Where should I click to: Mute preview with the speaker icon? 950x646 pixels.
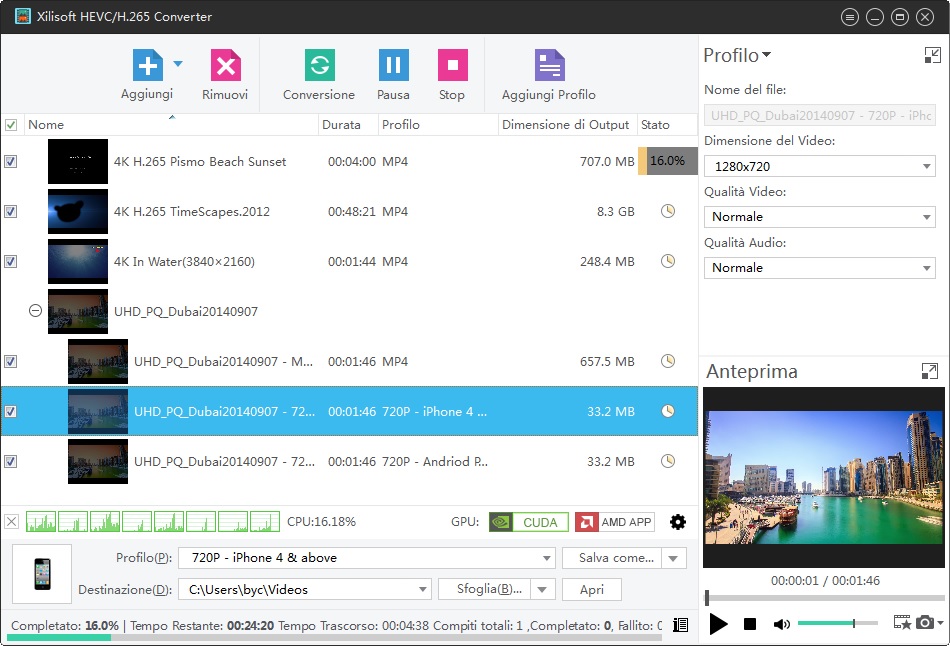[782, 624]
